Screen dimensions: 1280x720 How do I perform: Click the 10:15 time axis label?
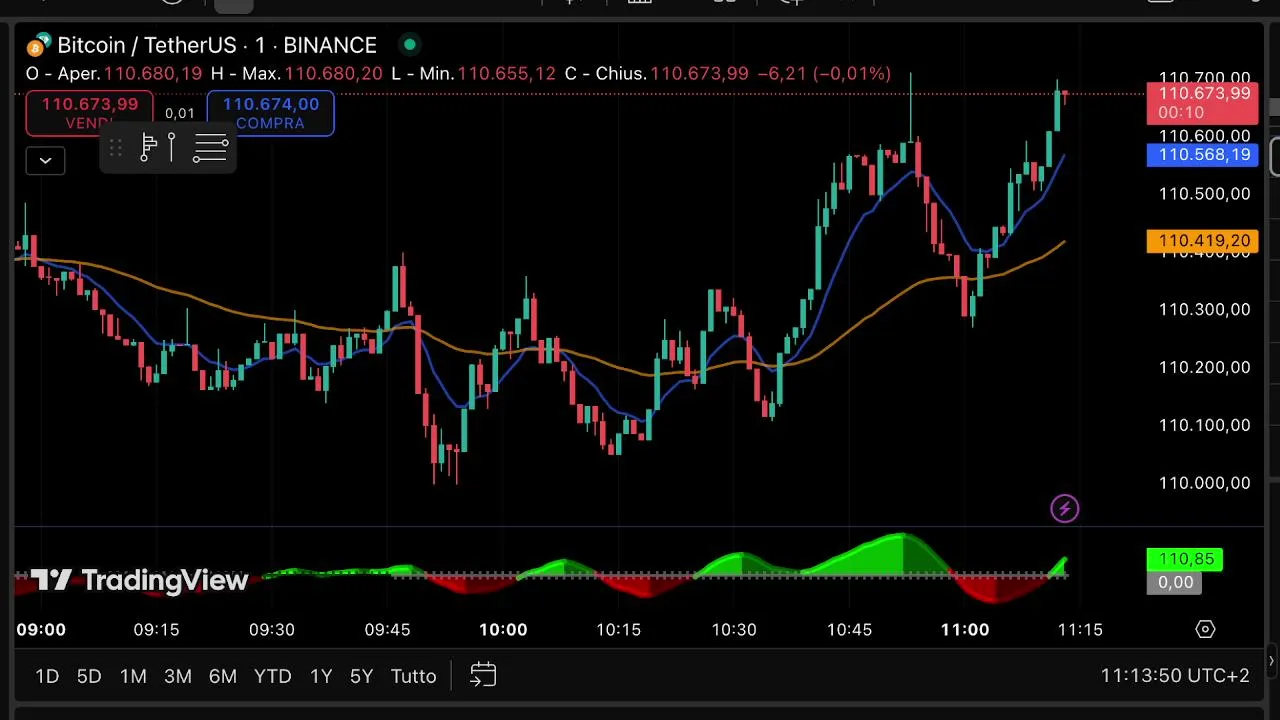pos(618,630)
